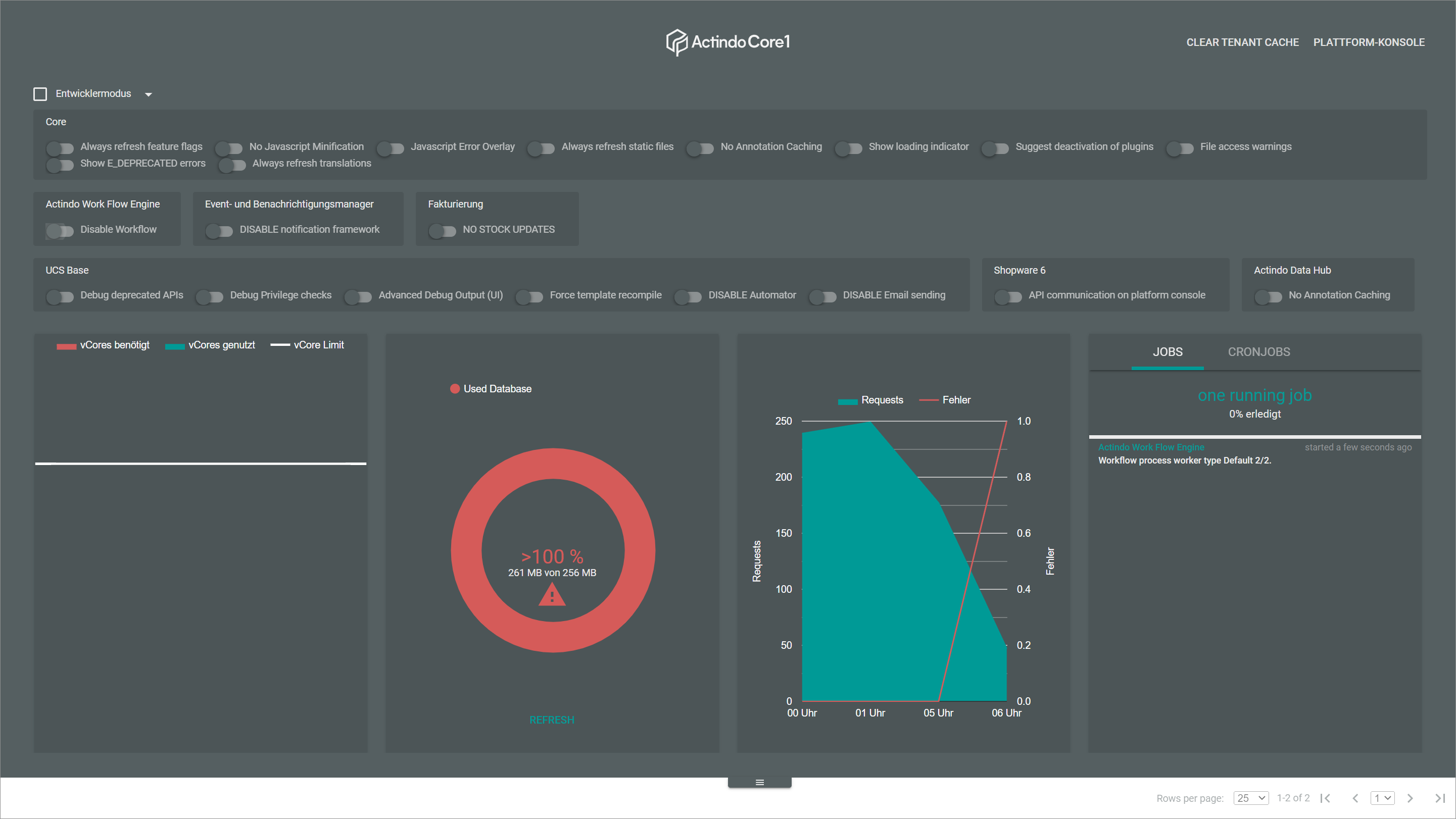The height and width of the screenshot is (819, 1456).
Task: Click the warning triangle in database chart
Action: coord(552,595)
